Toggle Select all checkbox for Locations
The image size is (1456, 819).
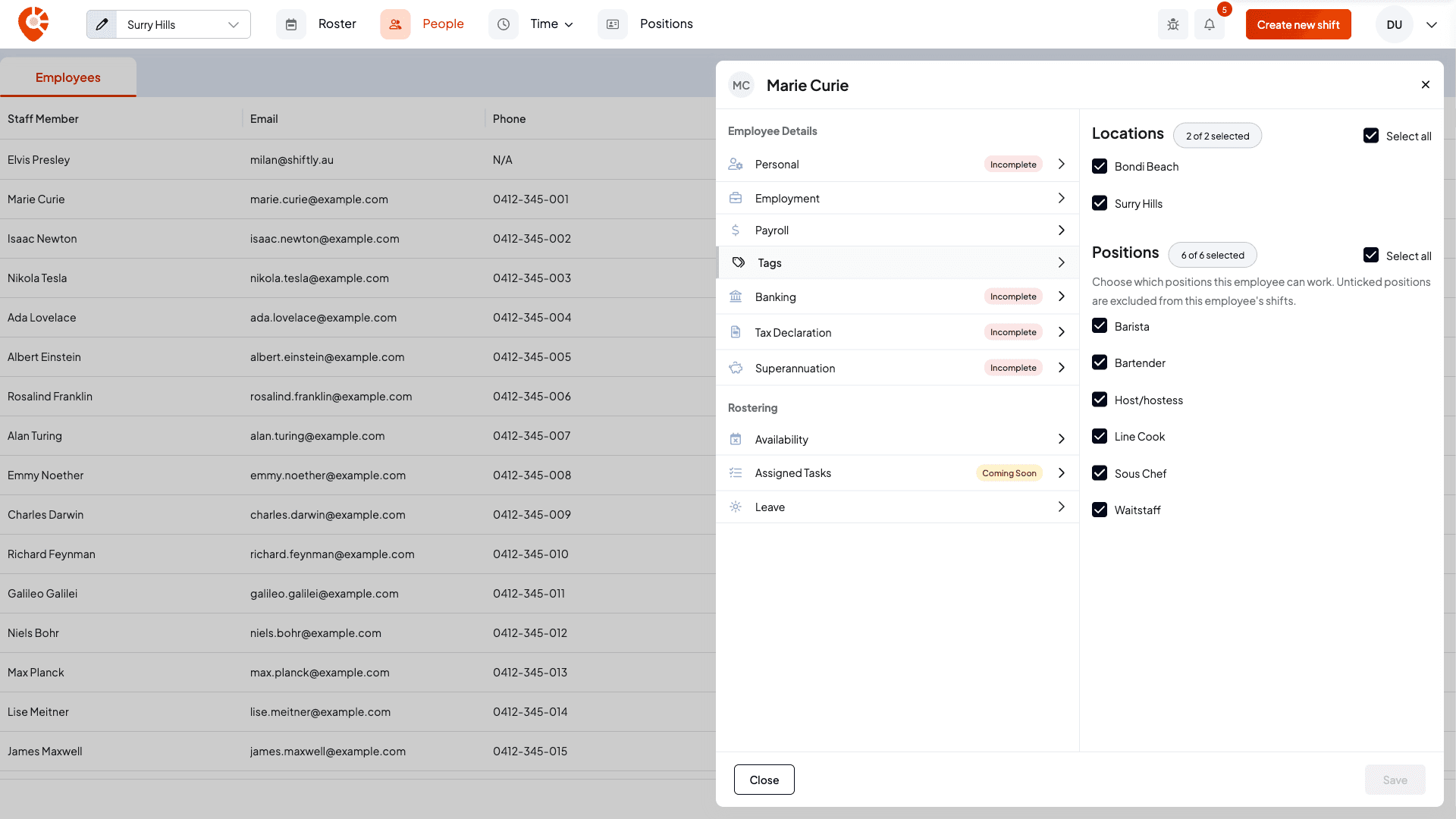point(1371,136)
